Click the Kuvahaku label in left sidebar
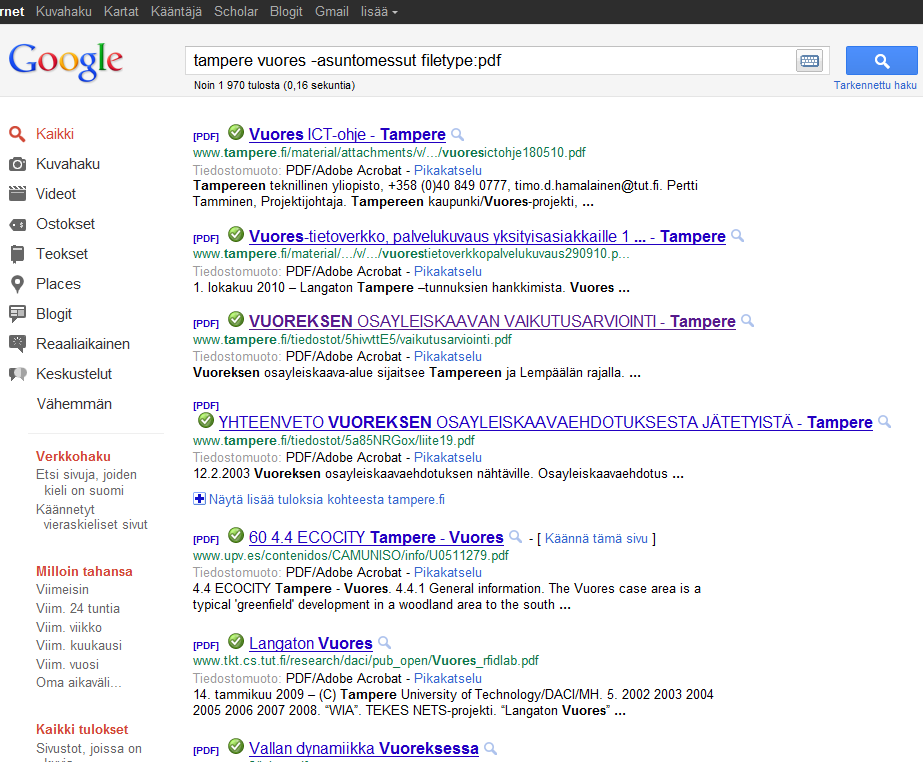 pos(68,164)
